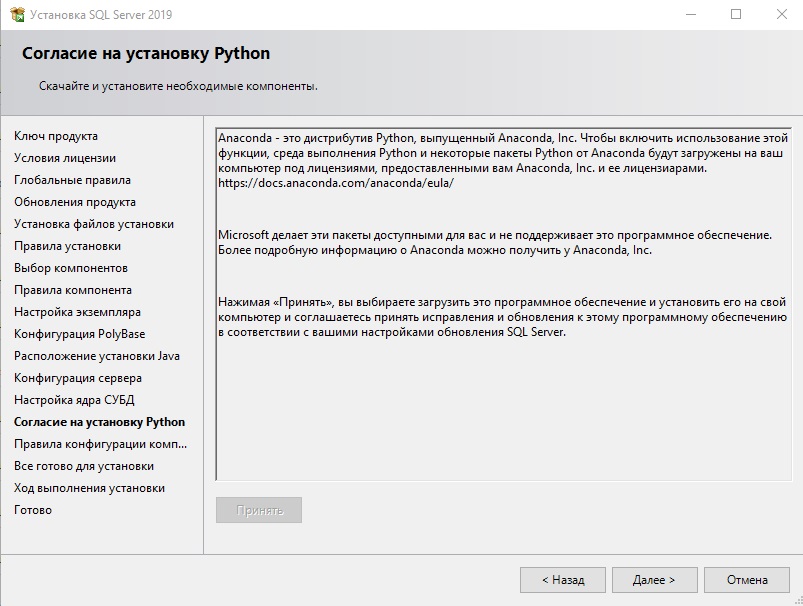The width and height of the screenshot is (803, 606).
Task: Select Конфигурация PolyBase step
Action: pos(79,335)
